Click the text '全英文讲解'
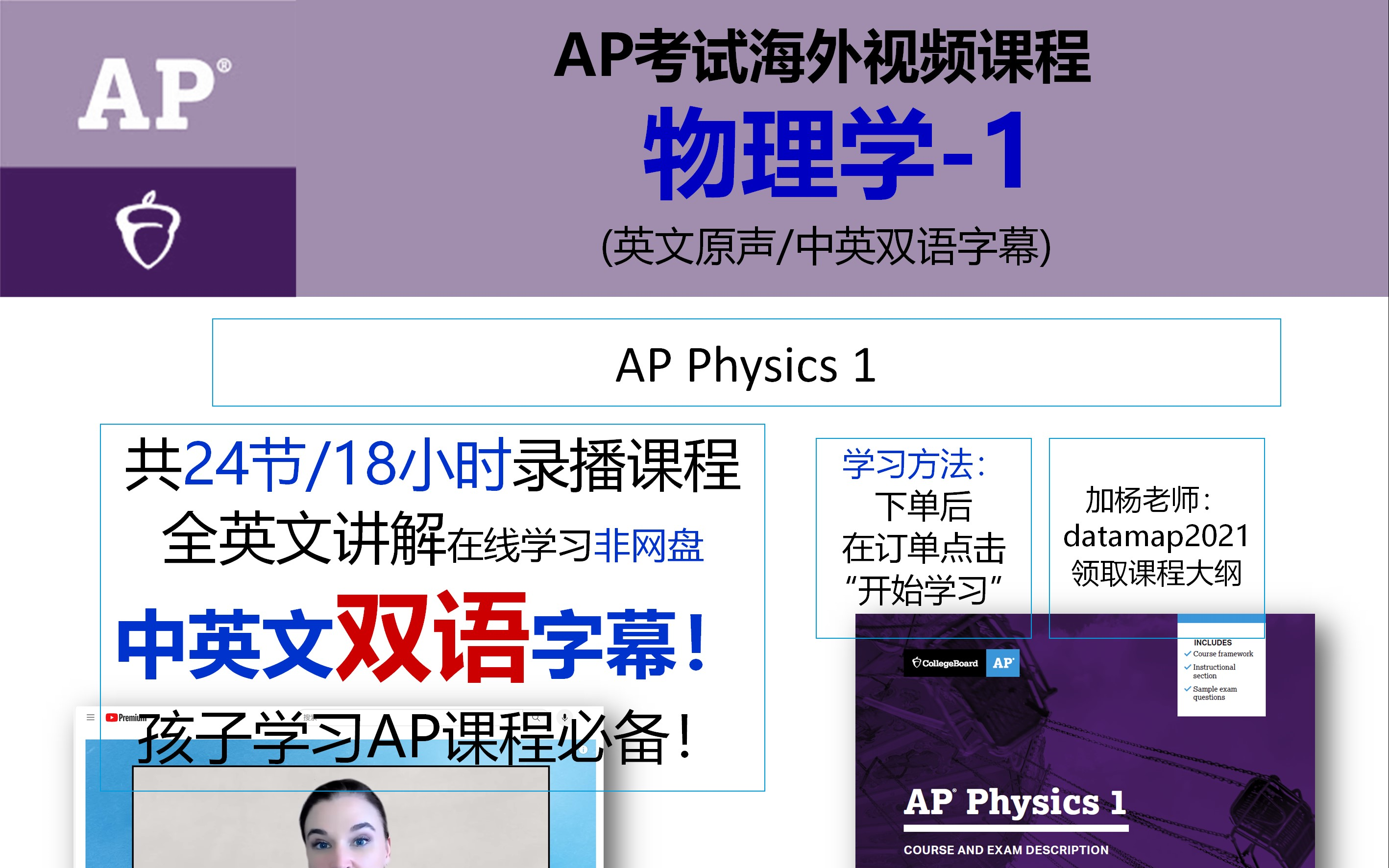1389x868 pixels. 304,538
